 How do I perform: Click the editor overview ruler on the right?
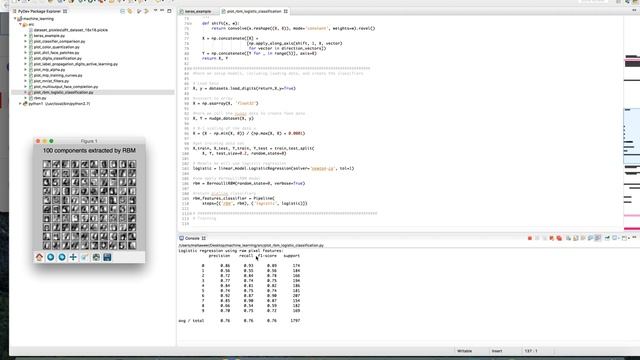pyautogui.click(x=631, y=122)
